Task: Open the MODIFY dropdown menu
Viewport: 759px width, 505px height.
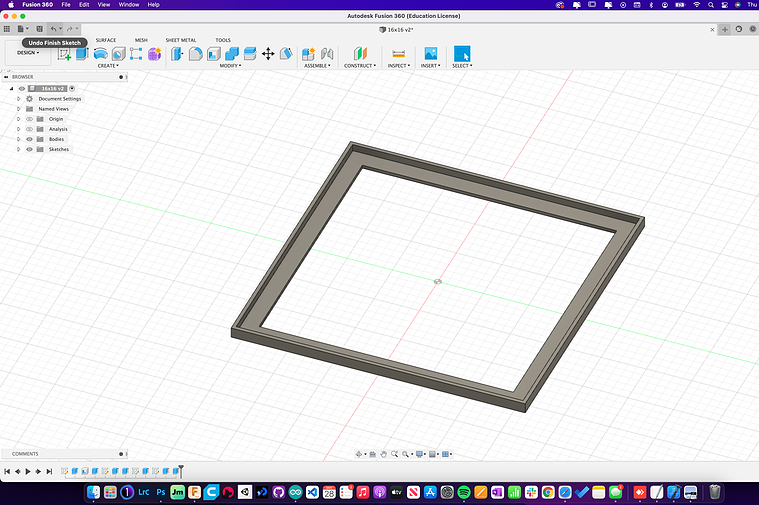Action: point(230,66)
